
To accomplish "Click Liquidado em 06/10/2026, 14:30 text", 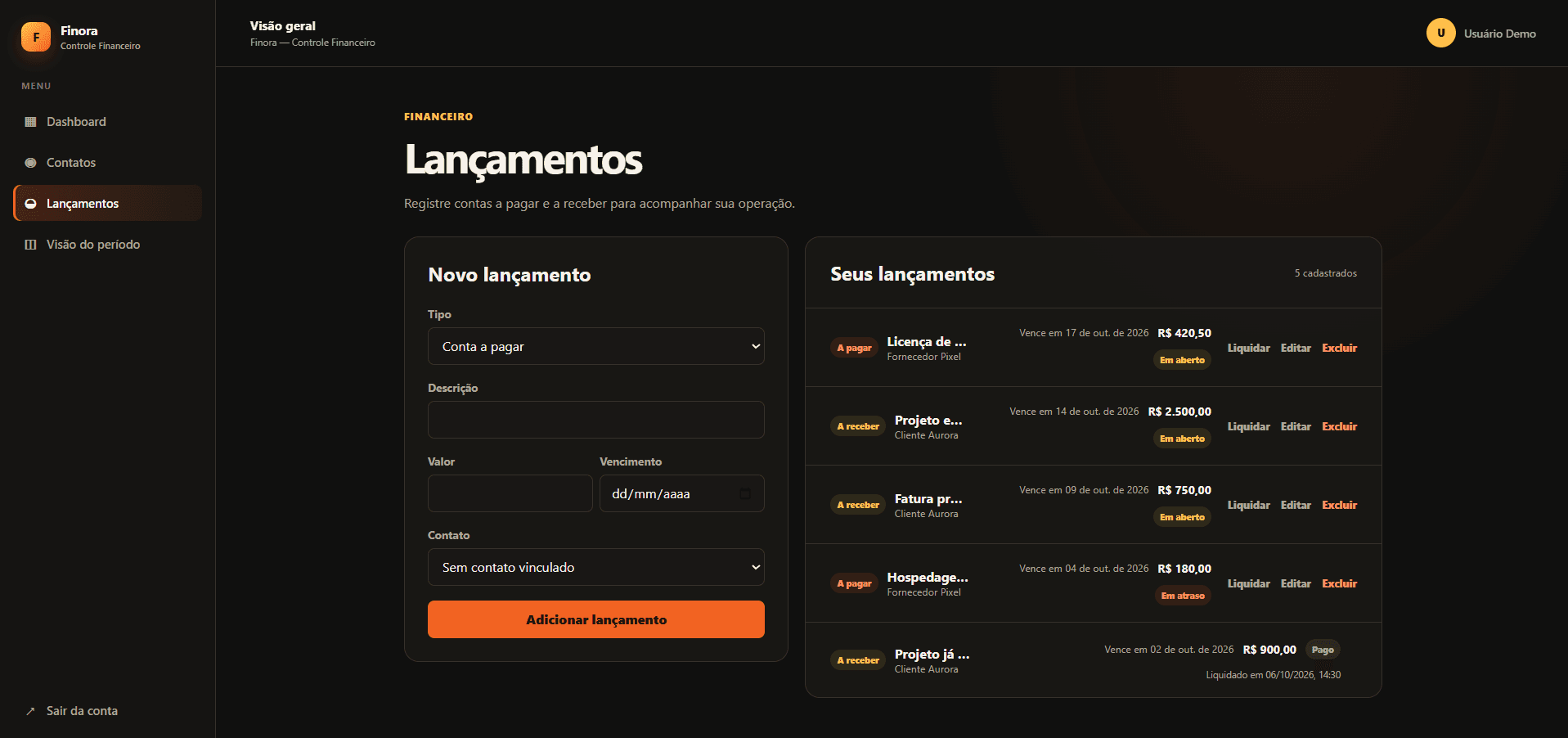I will tap(1273, 675).
